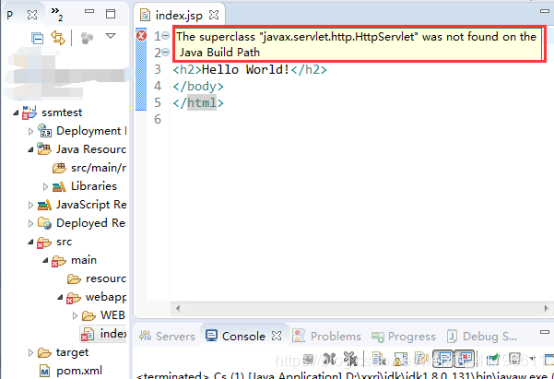
Task: Collapse fold toggle on line 2
Action: (165, 52)
